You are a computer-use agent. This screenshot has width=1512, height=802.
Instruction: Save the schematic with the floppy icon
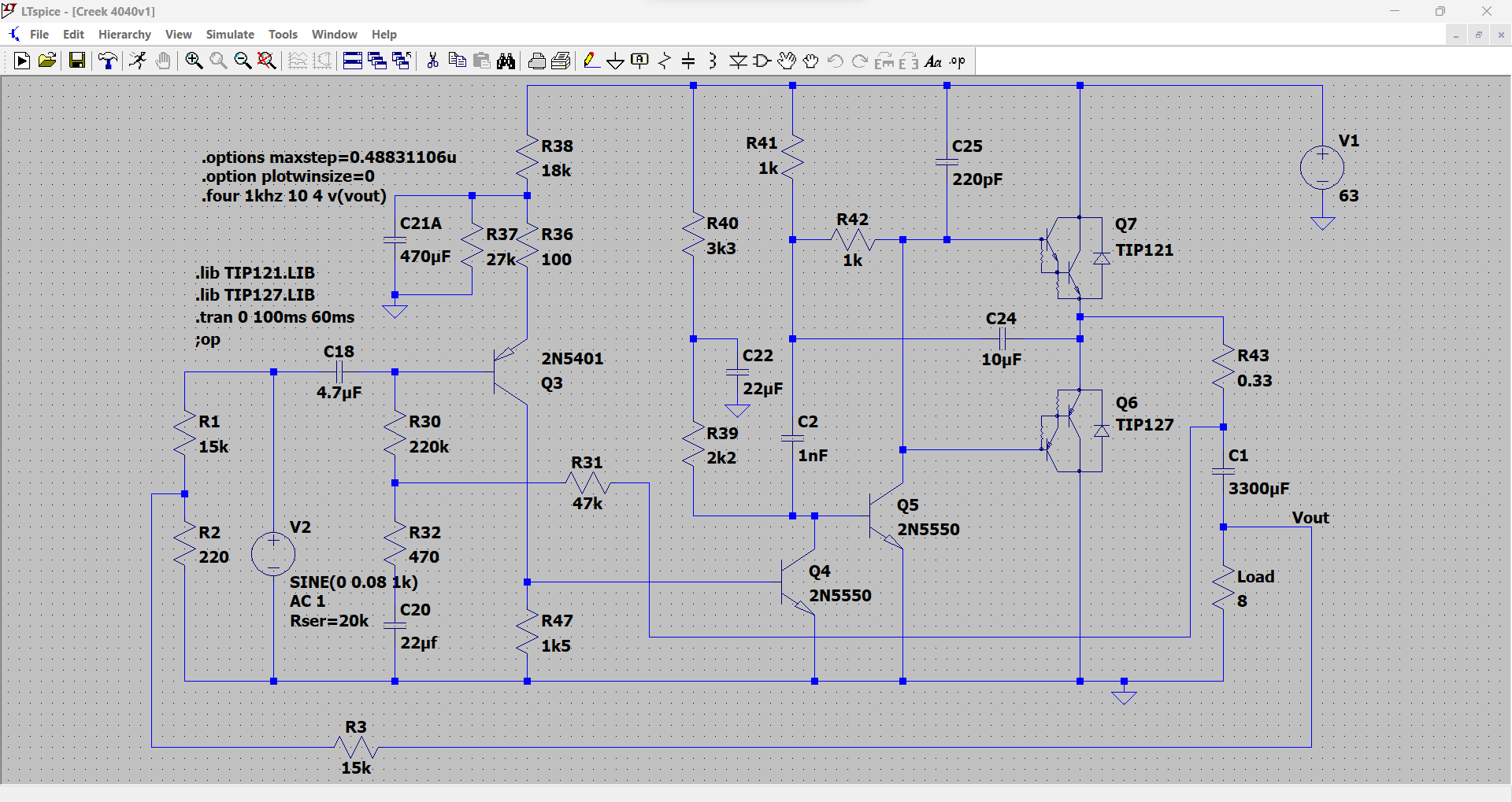coord(77,61)
